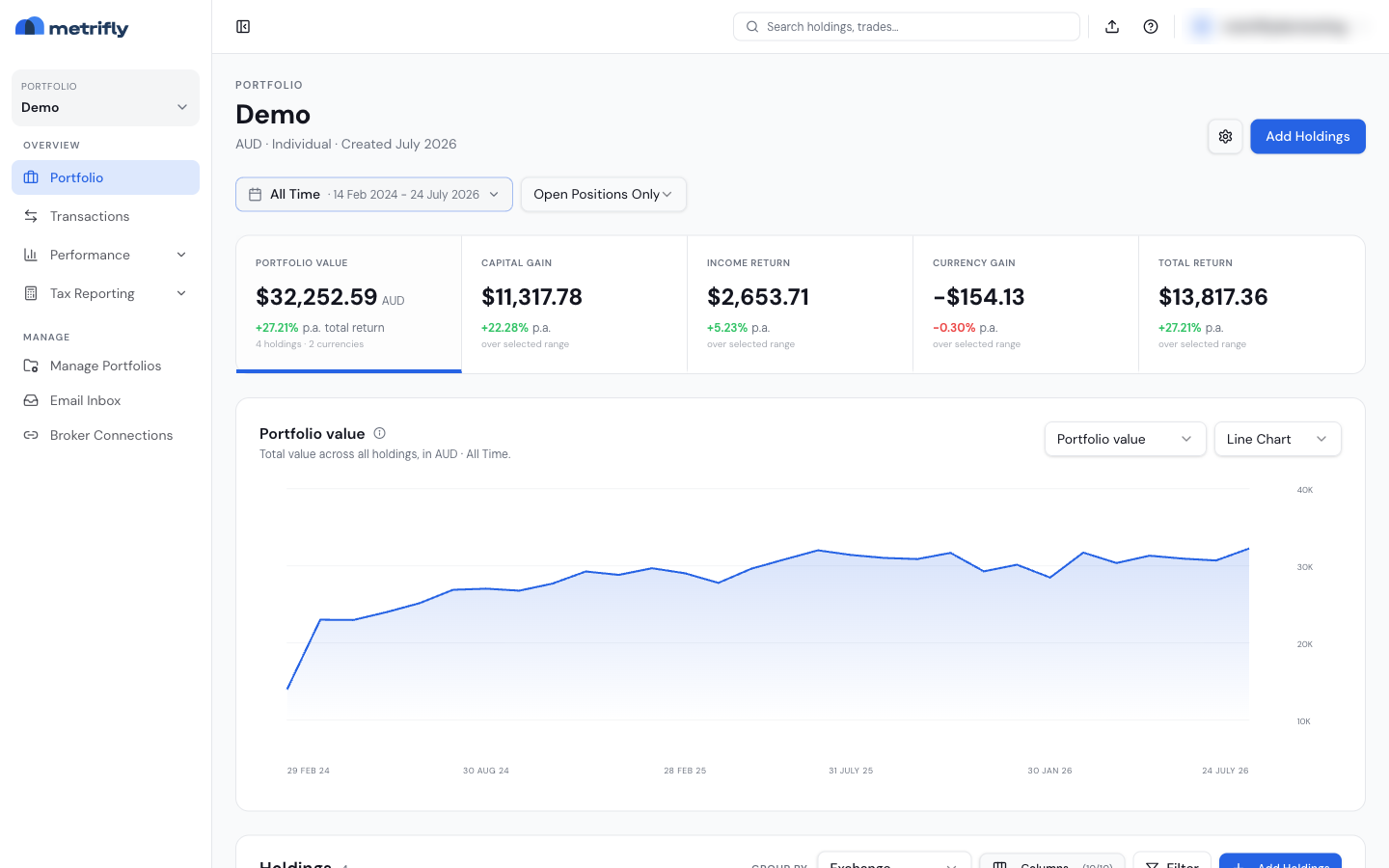Click the 31 JULY 25 chart axis label
Screen dimensions: 1389x868
(851, 771)
